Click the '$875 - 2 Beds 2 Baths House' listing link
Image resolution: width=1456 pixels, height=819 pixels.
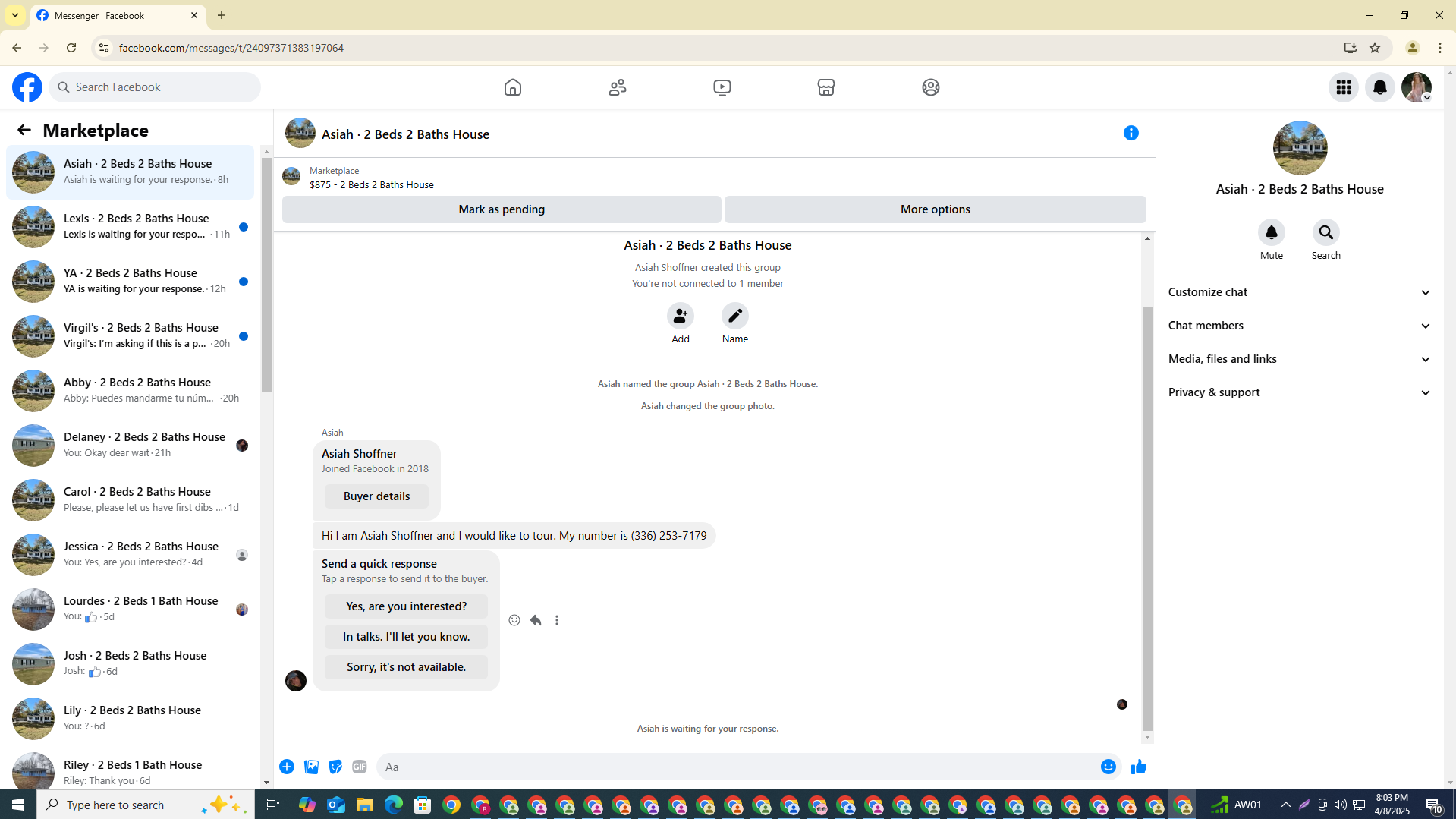click(372, 184)
